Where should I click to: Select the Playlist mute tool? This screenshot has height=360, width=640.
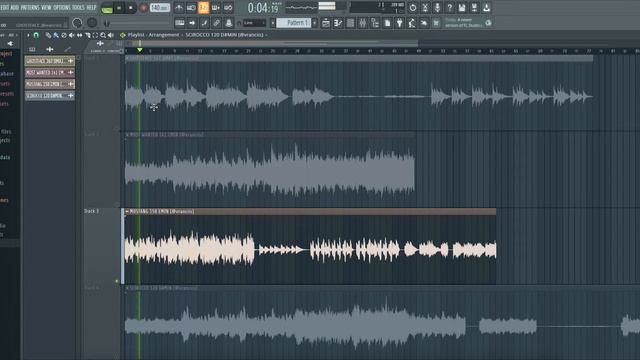71,36
